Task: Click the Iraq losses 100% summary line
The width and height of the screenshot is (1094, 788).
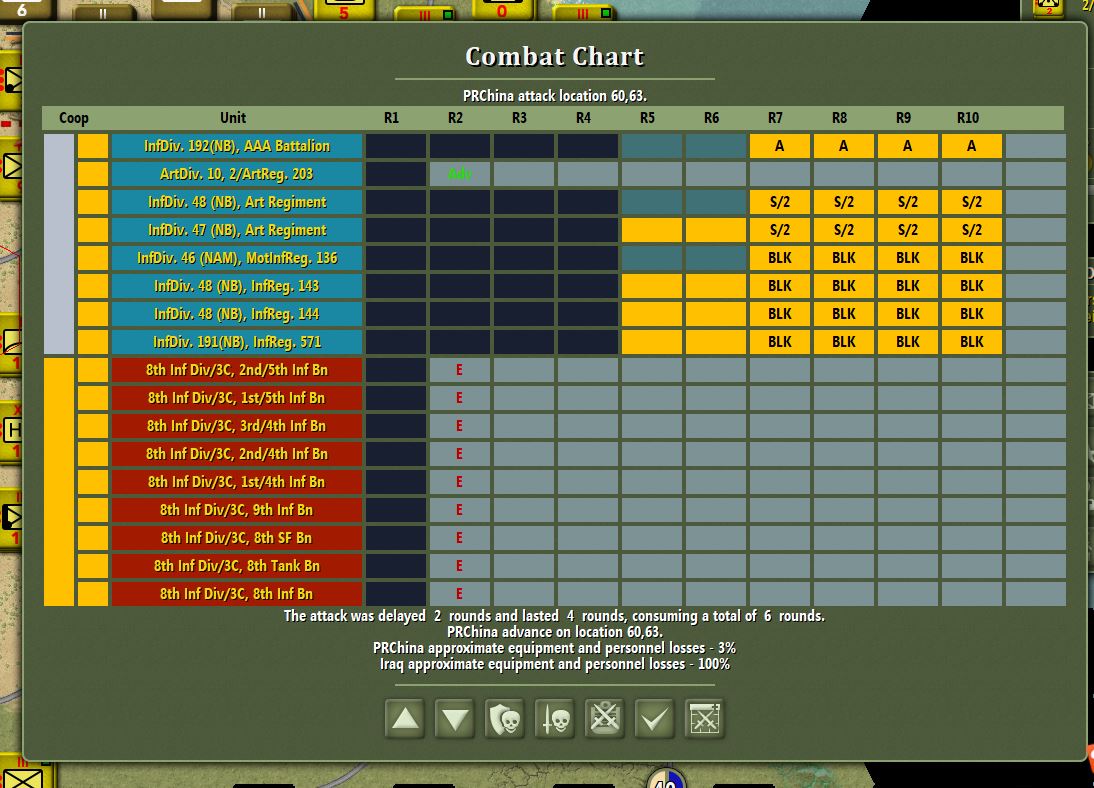Action: 555,664
